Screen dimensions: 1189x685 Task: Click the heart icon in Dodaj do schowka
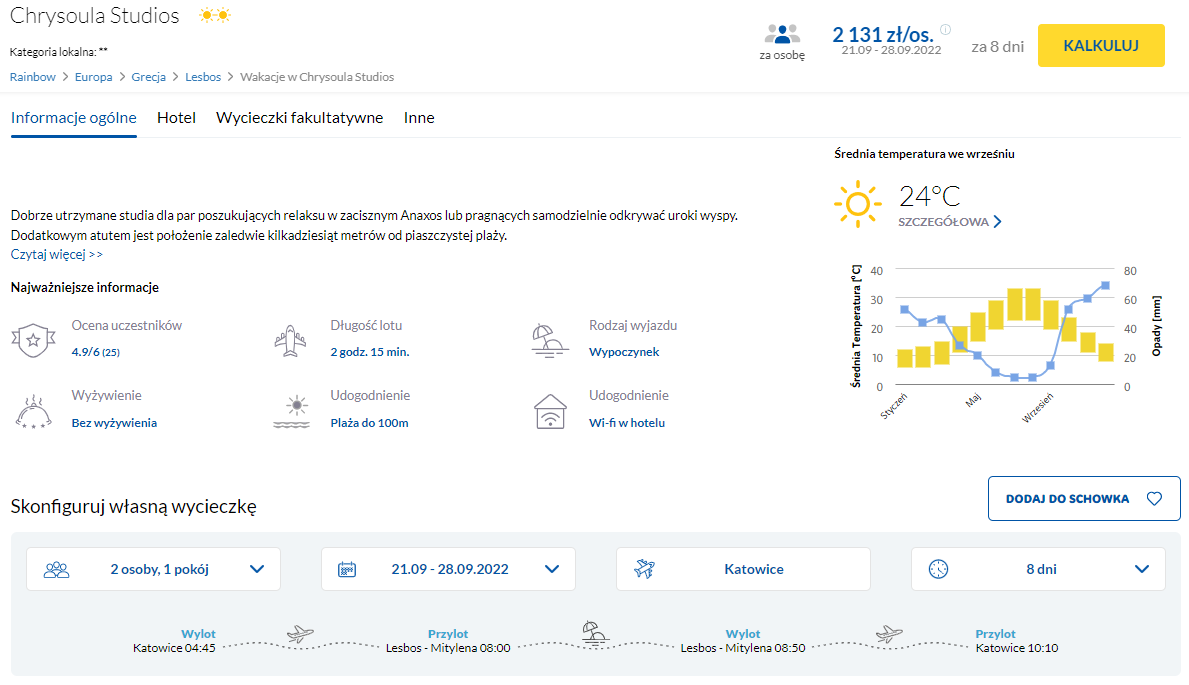(x=1154, y=499)
